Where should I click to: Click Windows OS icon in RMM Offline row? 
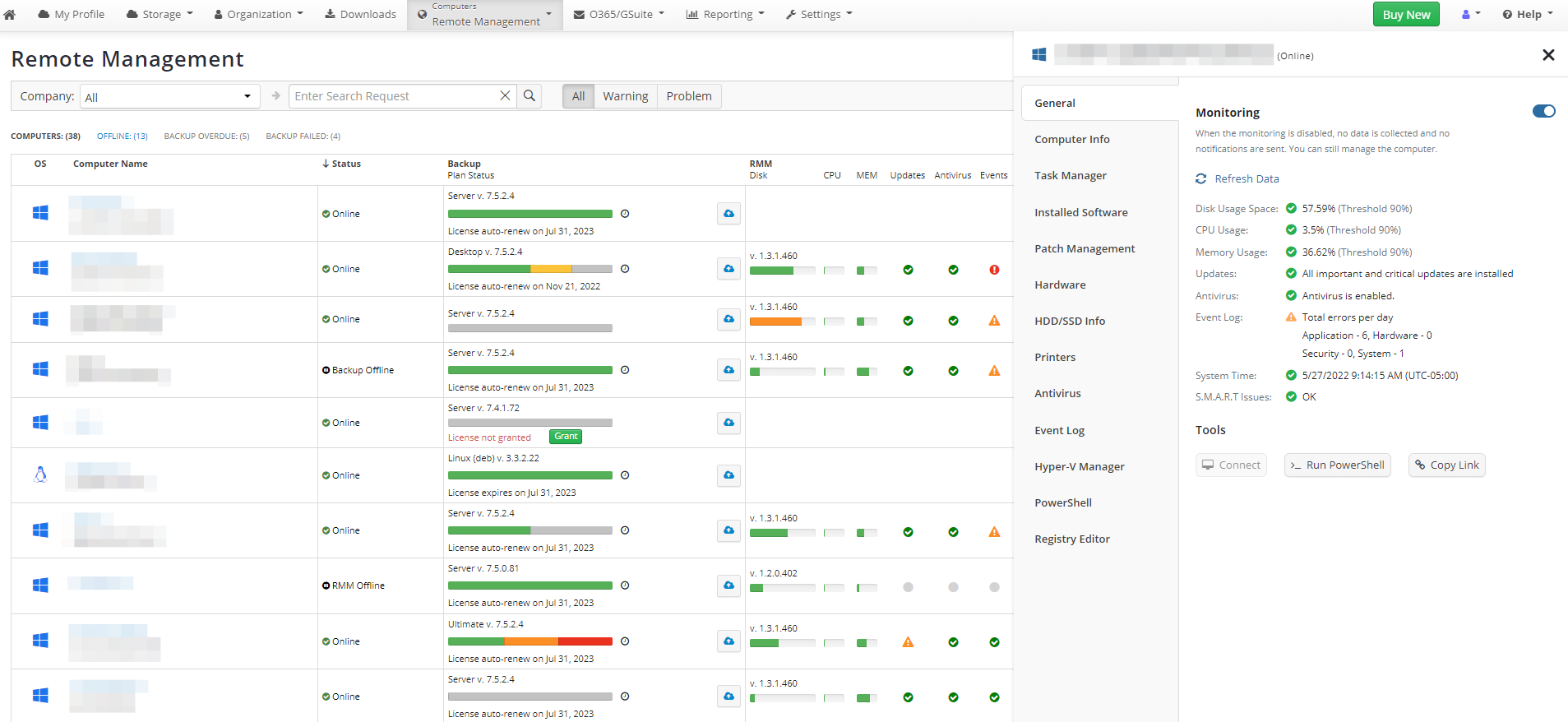[40, 585]
